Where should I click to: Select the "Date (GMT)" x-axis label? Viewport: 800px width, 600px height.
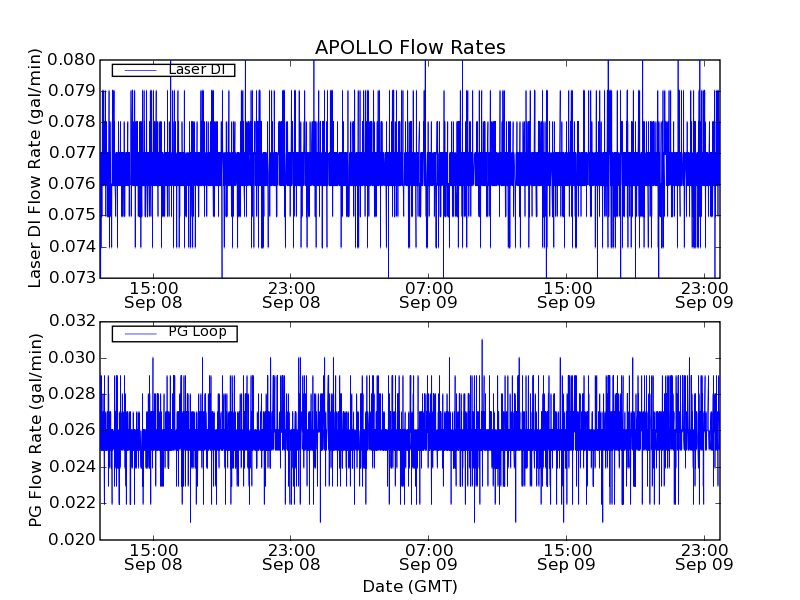click(x=410, y=586)
